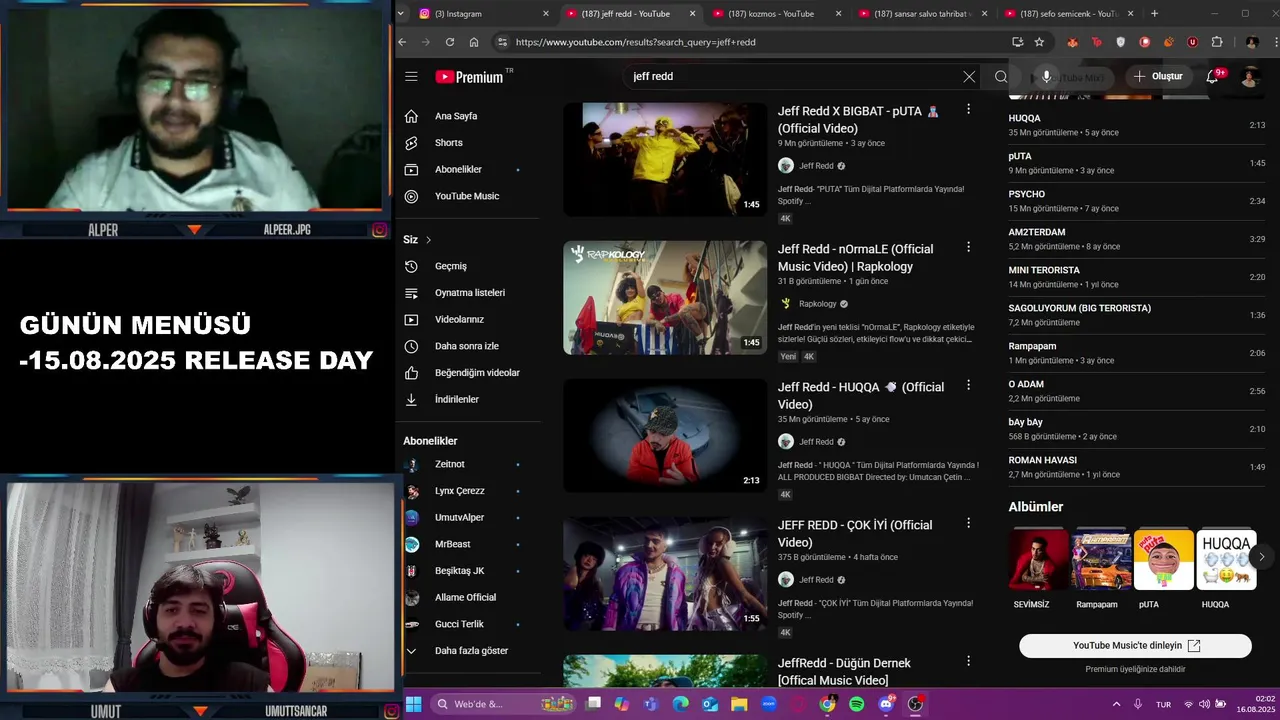1280x720 pixels.
Task: Play MINI TERORISTA track
Action: 1137,277
